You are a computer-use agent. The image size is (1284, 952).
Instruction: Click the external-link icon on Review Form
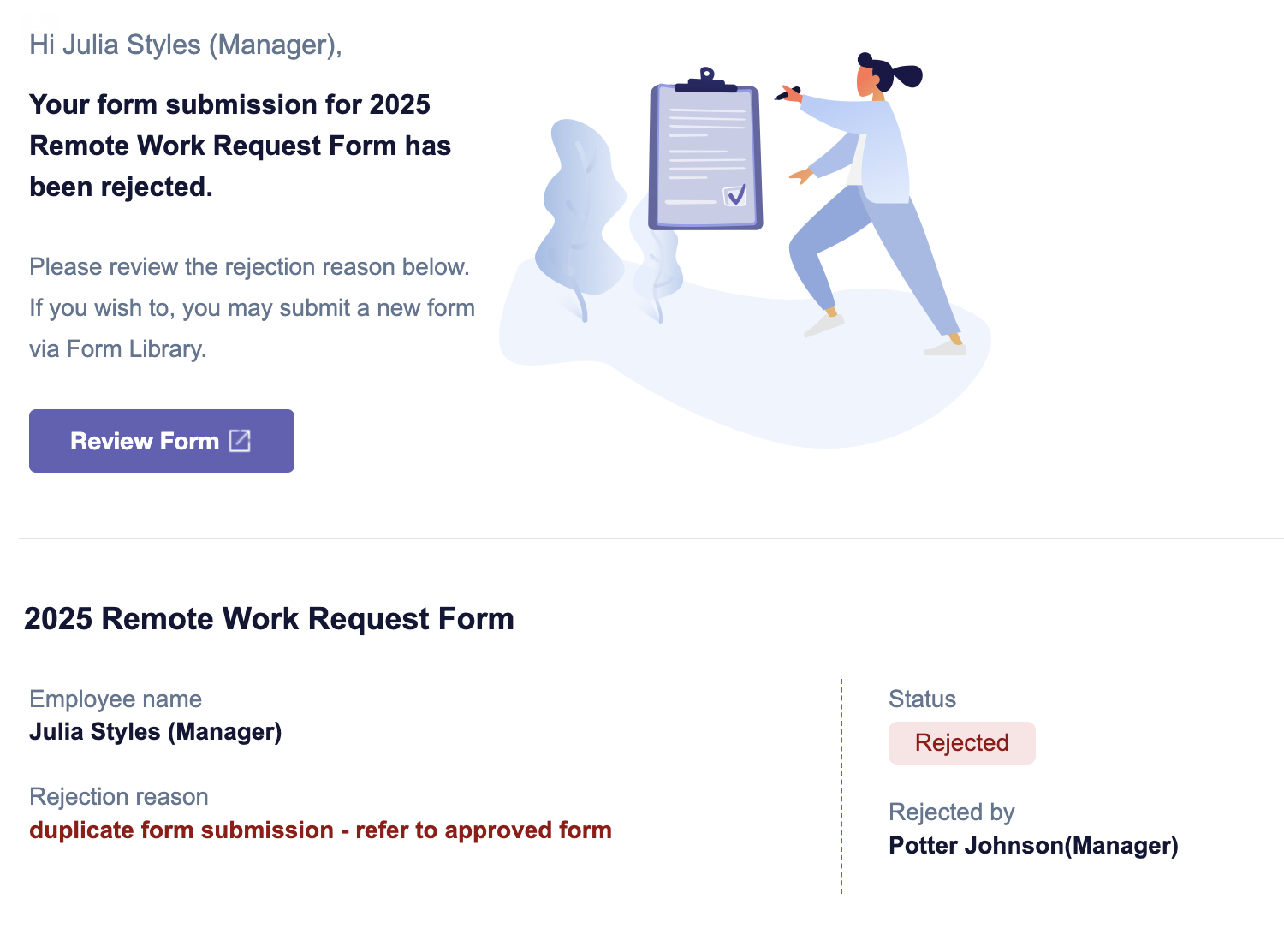point(241,441)
